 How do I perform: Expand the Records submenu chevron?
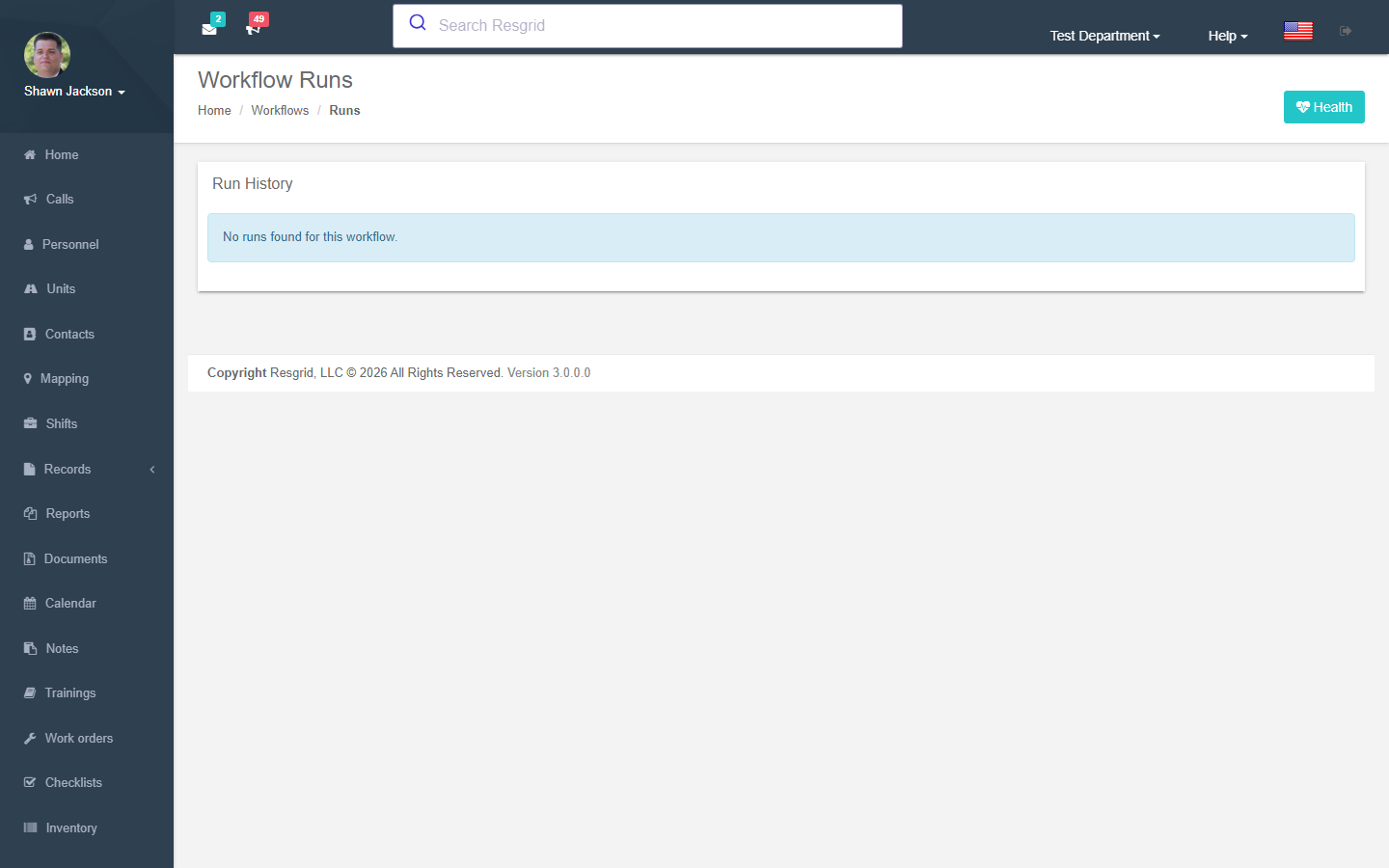coord(152,470)
